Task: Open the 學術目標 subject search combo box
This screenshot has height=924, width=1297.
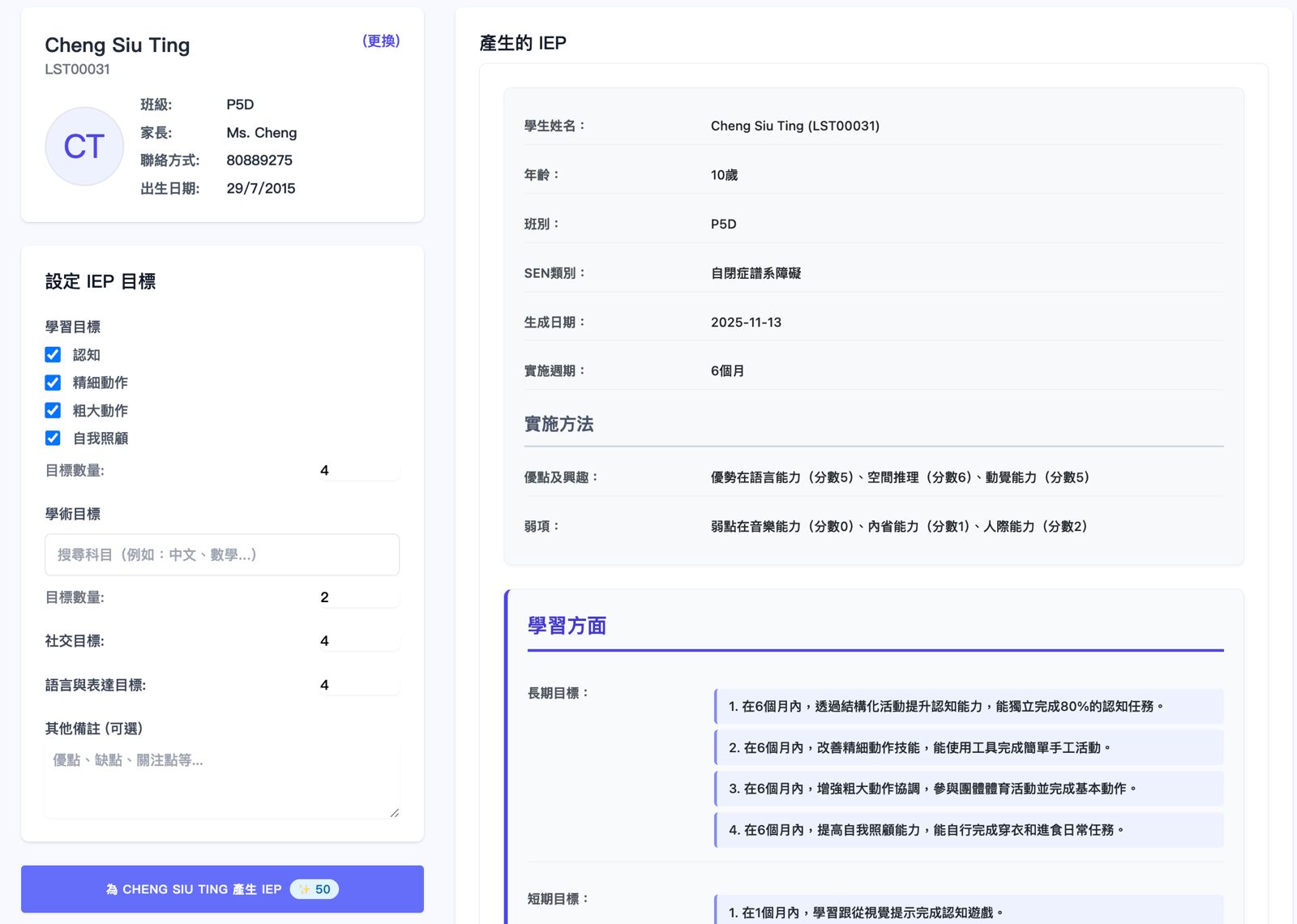Action: pyautogui.click(x=222, y=555)
